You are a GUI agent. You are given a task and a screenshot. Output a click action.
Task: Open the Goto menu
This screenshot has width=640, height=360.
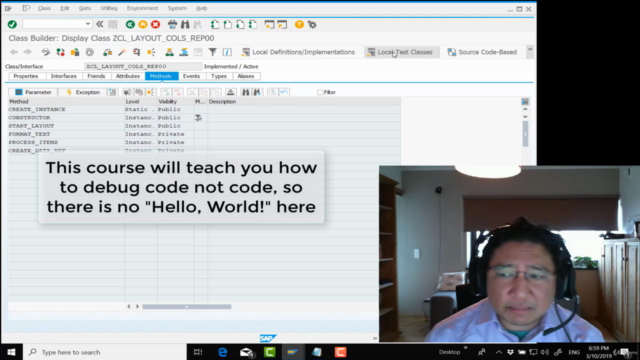click(85, 8)
